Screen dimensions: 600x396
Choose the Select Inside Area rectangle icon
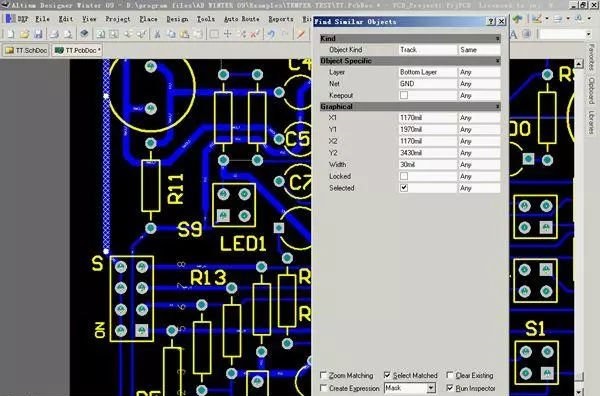[214, 34]
